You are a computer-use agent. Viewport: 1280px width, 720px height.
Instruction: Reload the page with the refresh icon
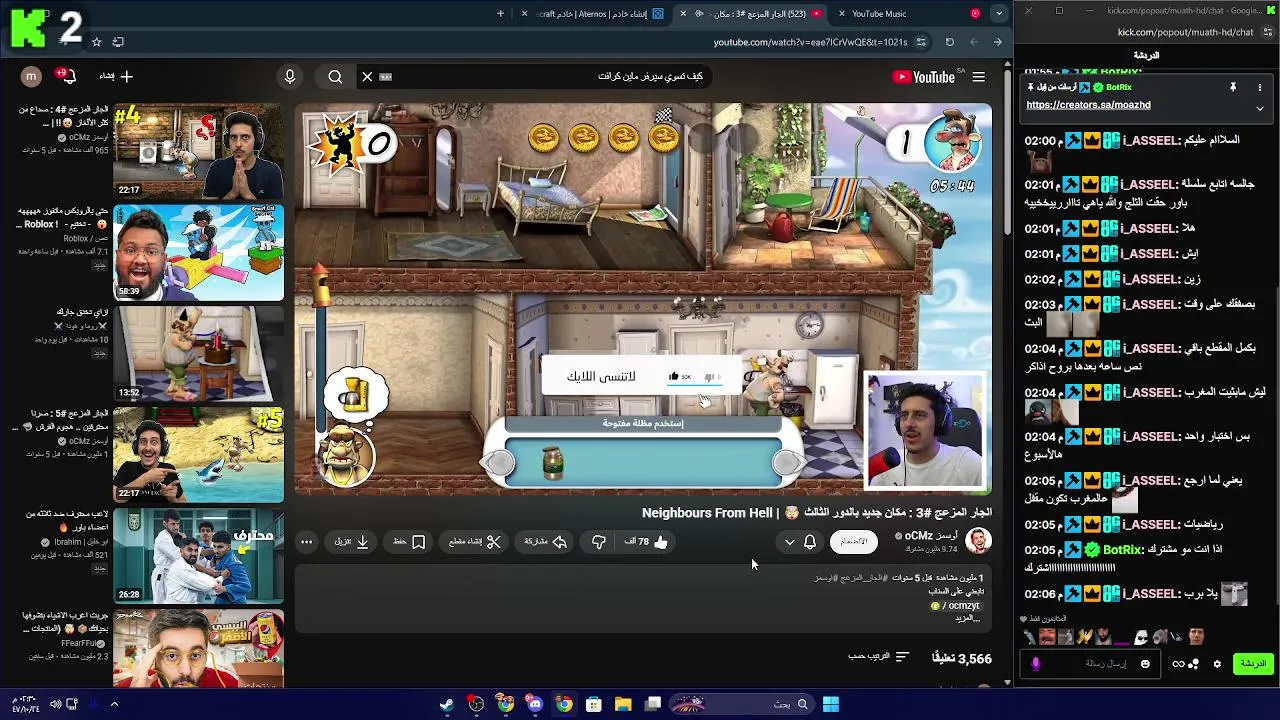click(x=949, y=42)
